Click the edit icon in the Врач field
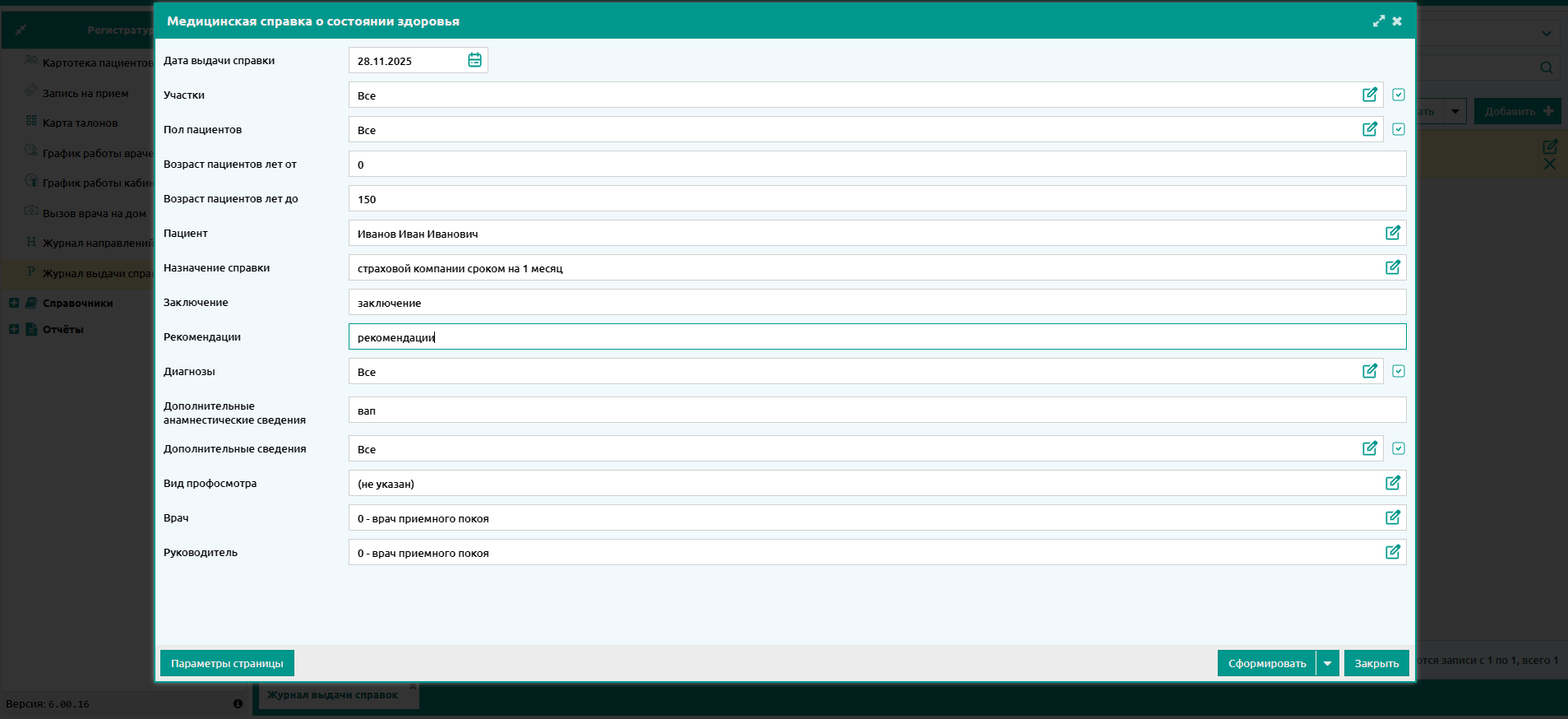 pos(1392,517)
